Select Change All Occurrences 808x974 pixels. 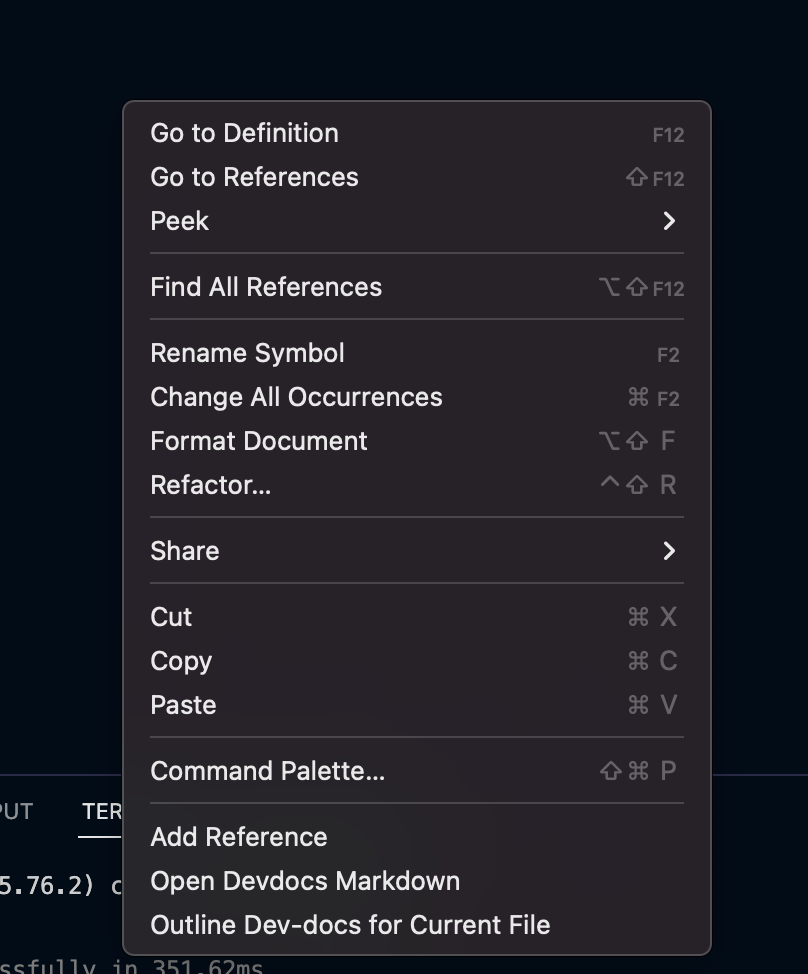pyautogui.click(x=296, y=397)
